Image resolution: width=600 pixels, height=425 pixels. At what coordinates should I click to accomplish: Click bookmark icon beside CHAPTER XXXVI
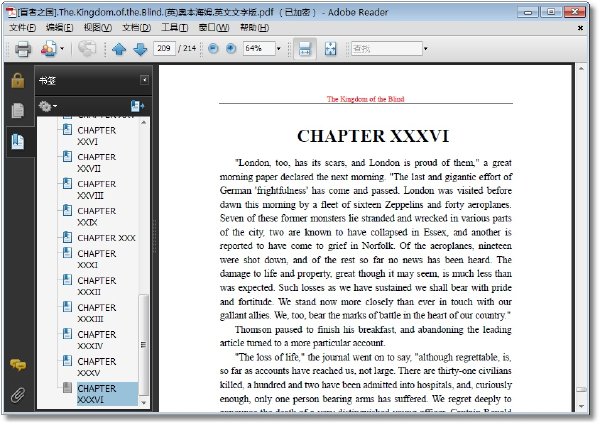coord(67,388)
